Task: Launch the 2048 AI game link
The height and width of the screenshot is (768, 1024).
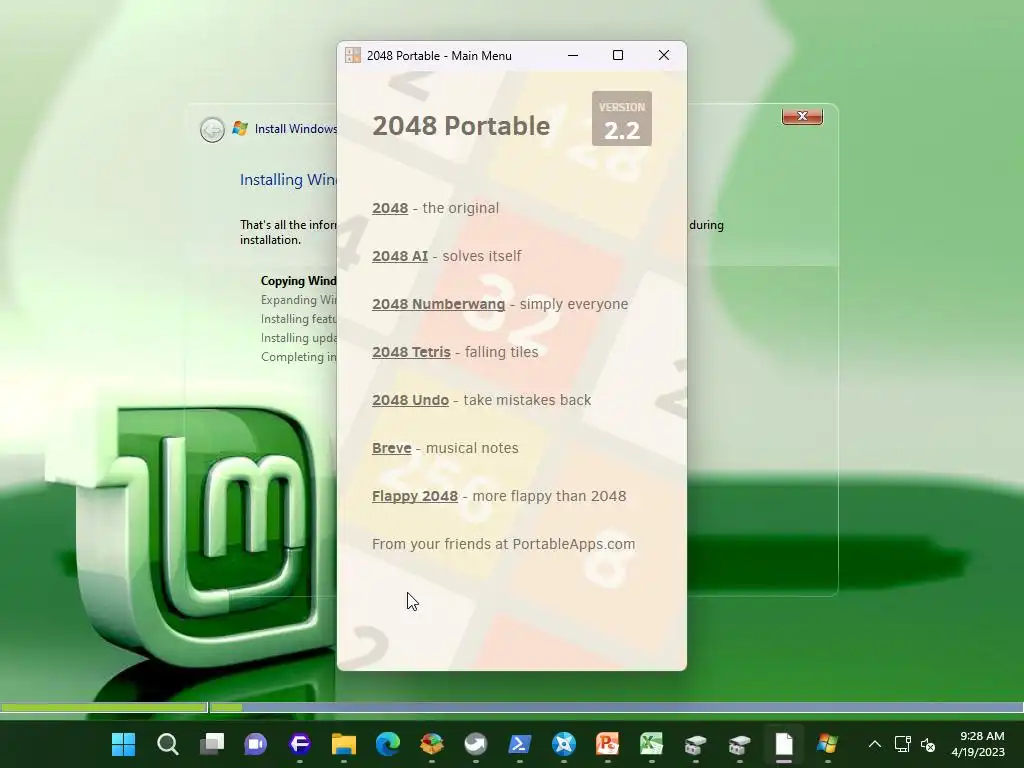Action: pyautogui.click(x=400, y=256)
